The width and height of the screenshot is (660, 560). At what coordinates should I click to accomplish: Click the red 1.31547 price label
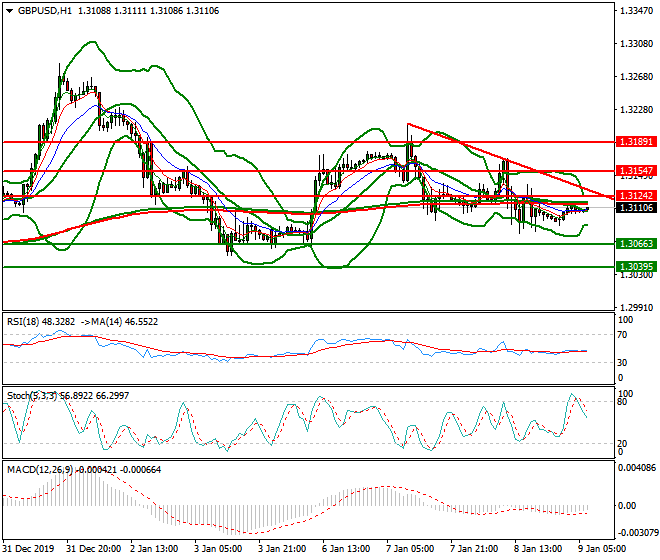[x=636, y=171]
